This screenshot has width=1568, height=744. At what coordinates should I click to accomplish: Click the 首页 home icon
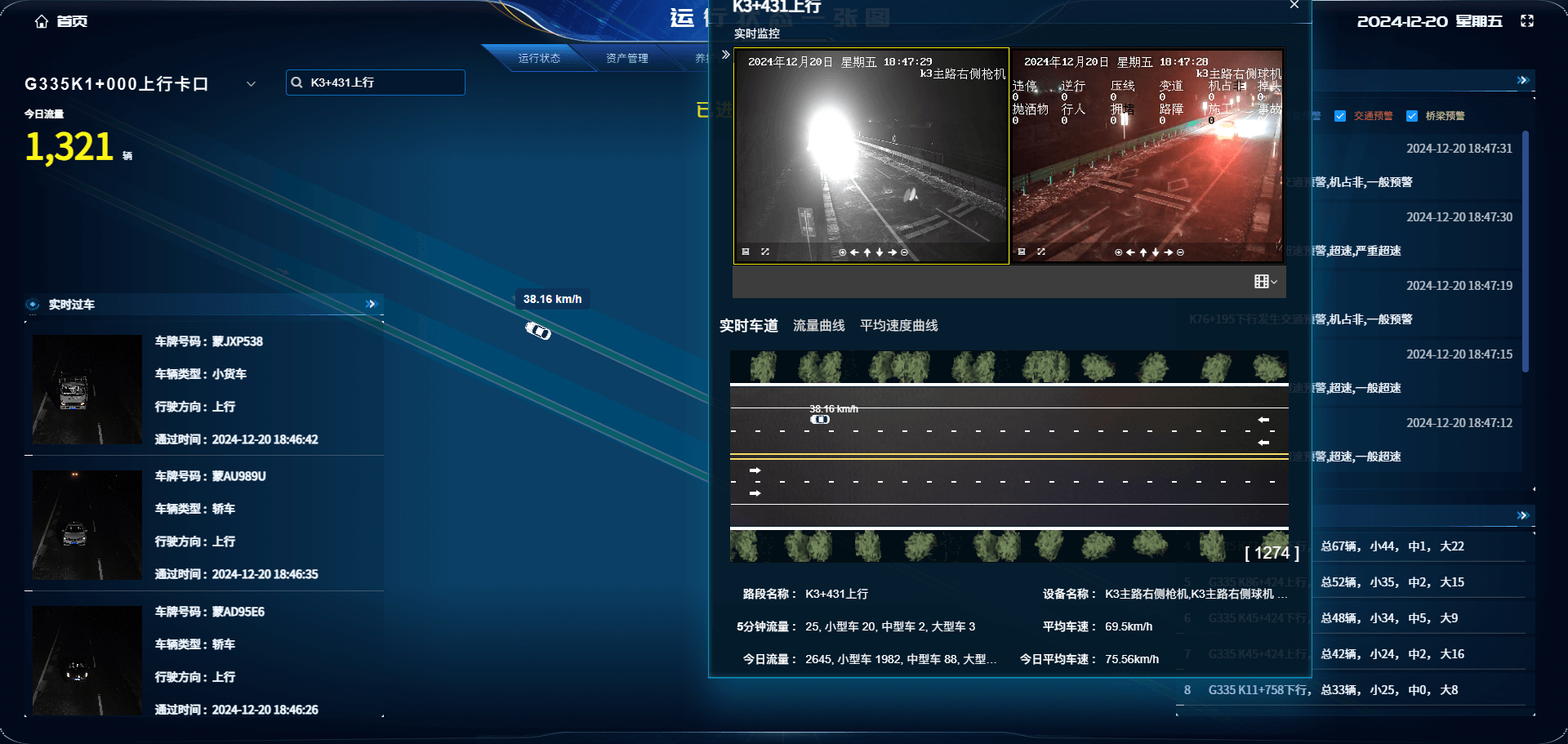(42, 21)
